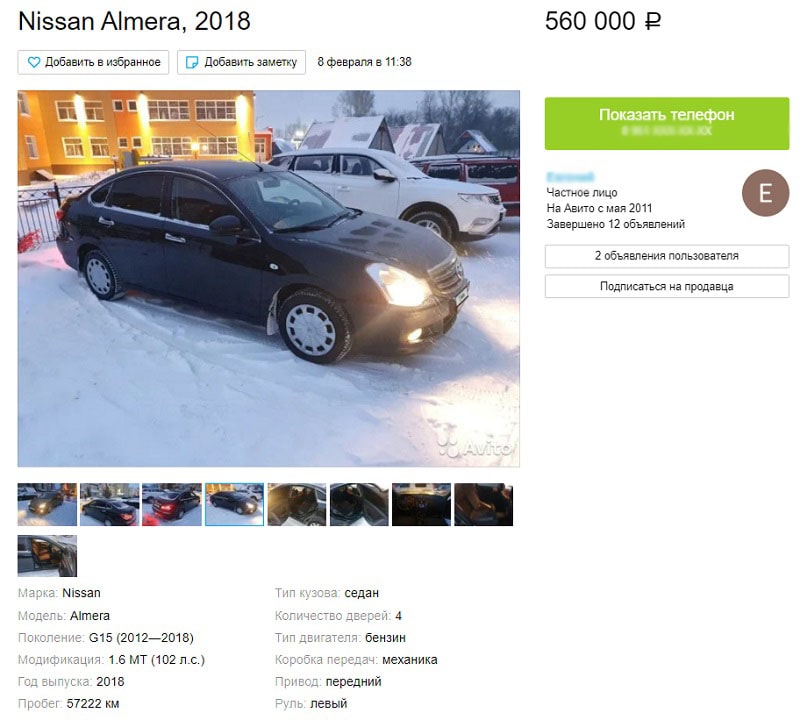
Task: Open seller avatar with letter E
Action: [x=765, y=193]
